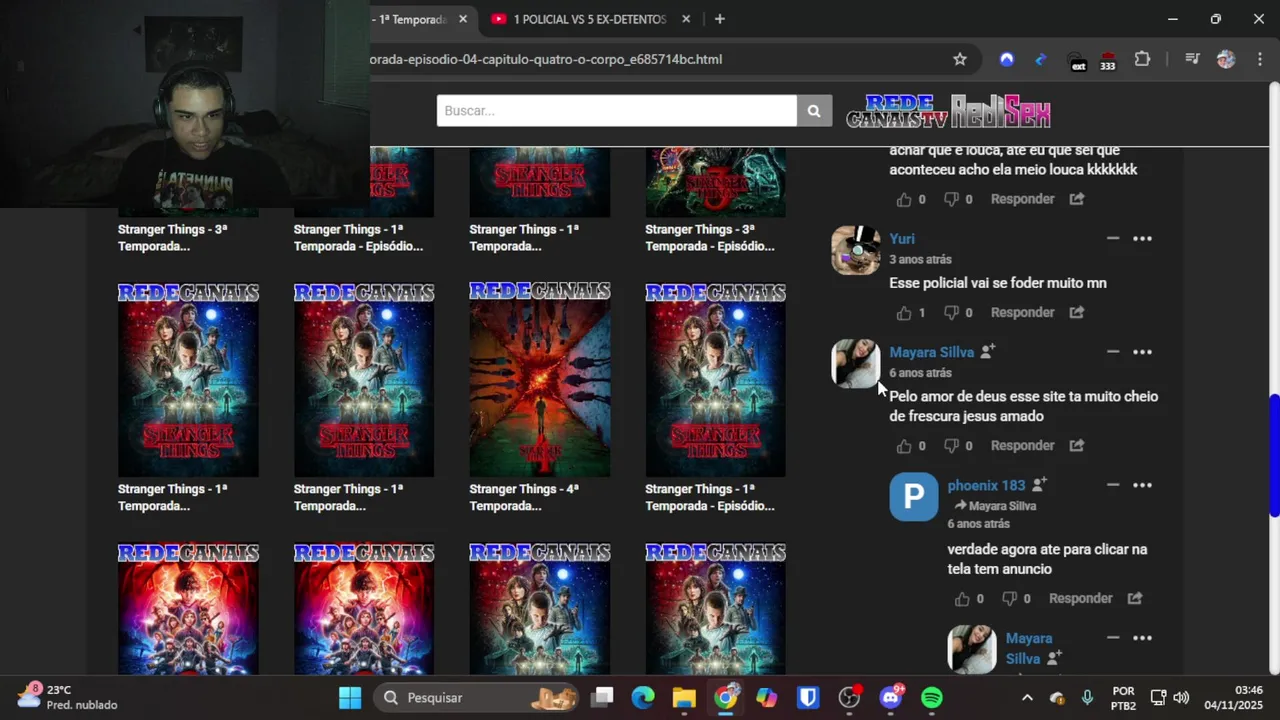Open the extension with 333 badge

coord(1107,60)
